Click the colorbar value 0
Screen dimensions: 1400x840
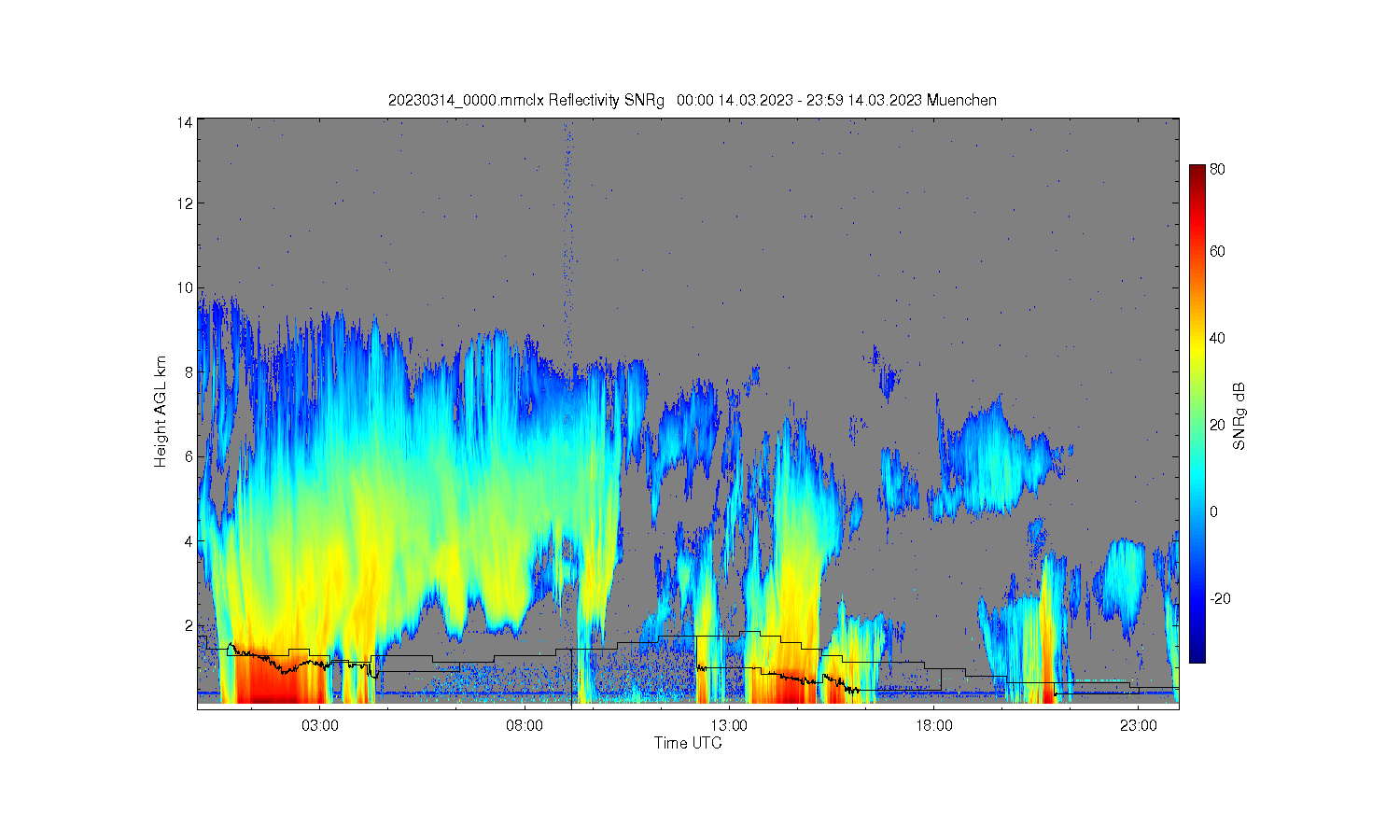pyautogui.click(x=1213, y=511)
